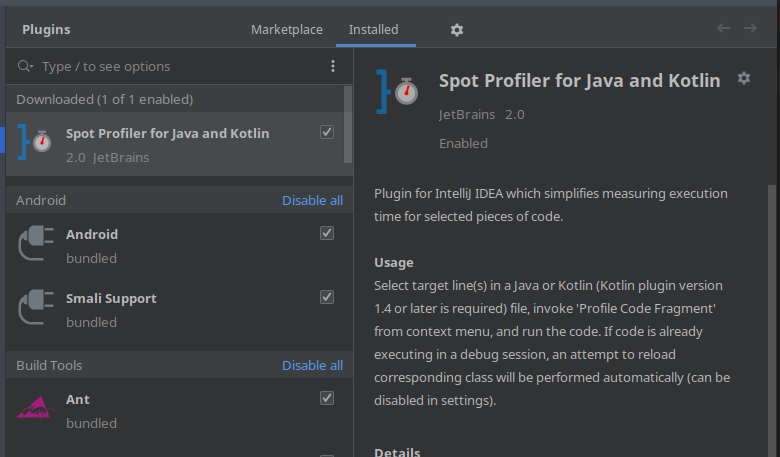Switch to the Marketplace tab
The image size is (780, 457).
pos(287,30)
